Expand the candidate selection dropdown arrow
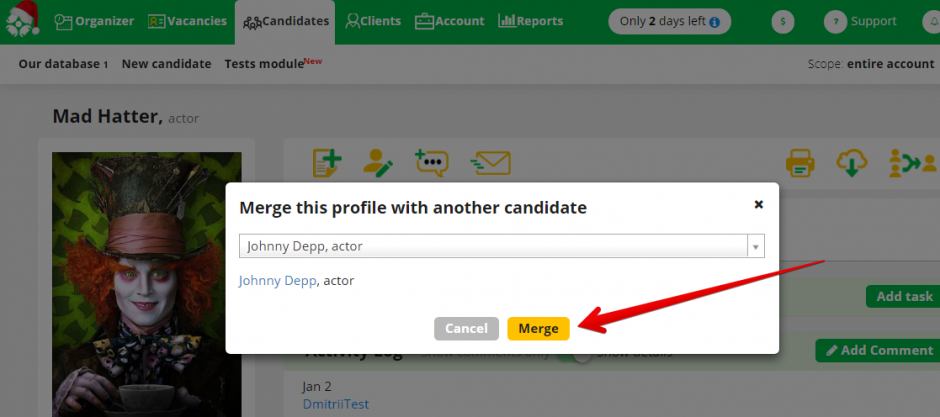Image resolution: width=940 pixels, height=417 pixels. tap(755, 246)
